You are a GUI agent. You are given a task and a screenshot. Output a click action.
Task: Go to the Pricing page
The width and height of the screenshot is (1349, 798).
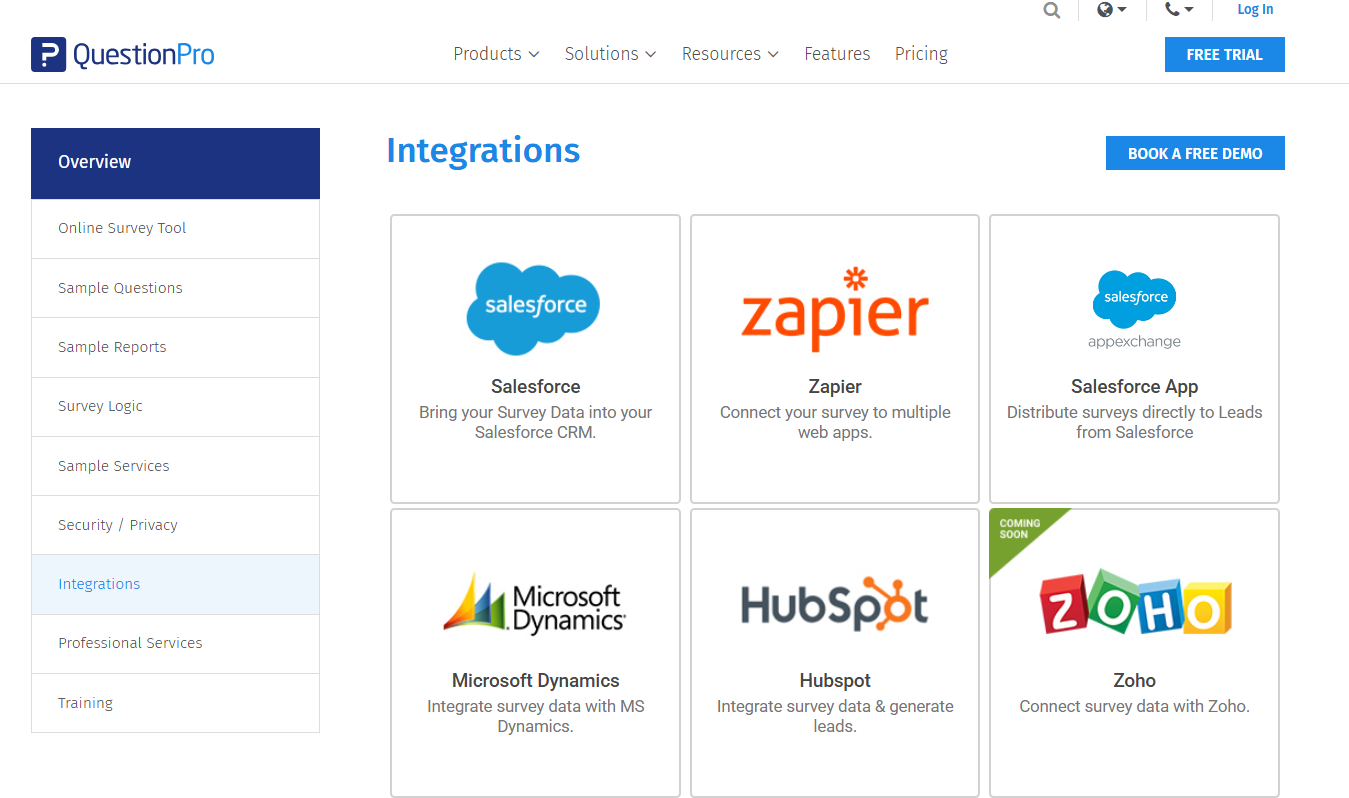coord(921,54)
